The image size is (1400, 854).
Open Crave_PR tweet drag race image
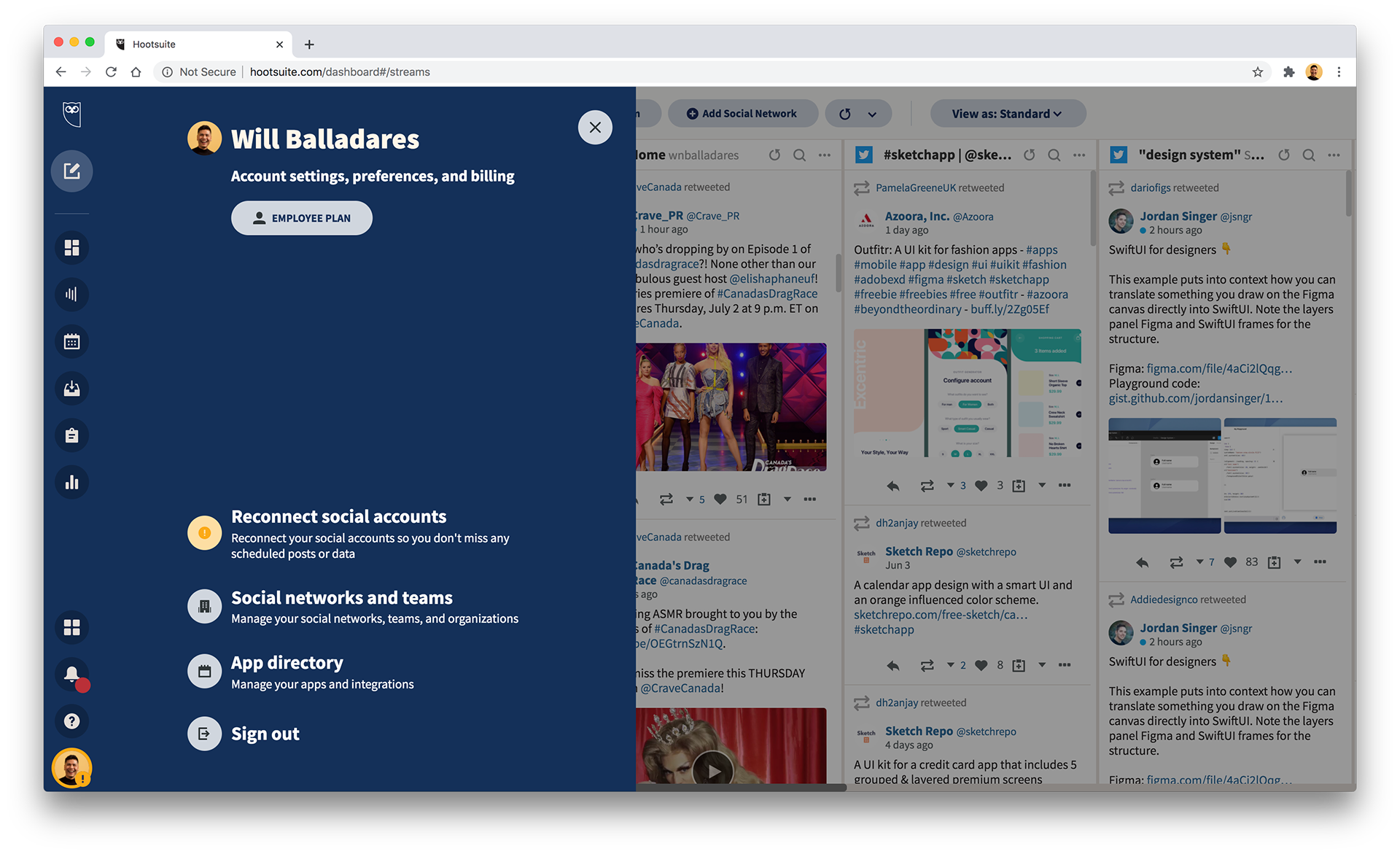pyautogui.click(x=731, y=407)
